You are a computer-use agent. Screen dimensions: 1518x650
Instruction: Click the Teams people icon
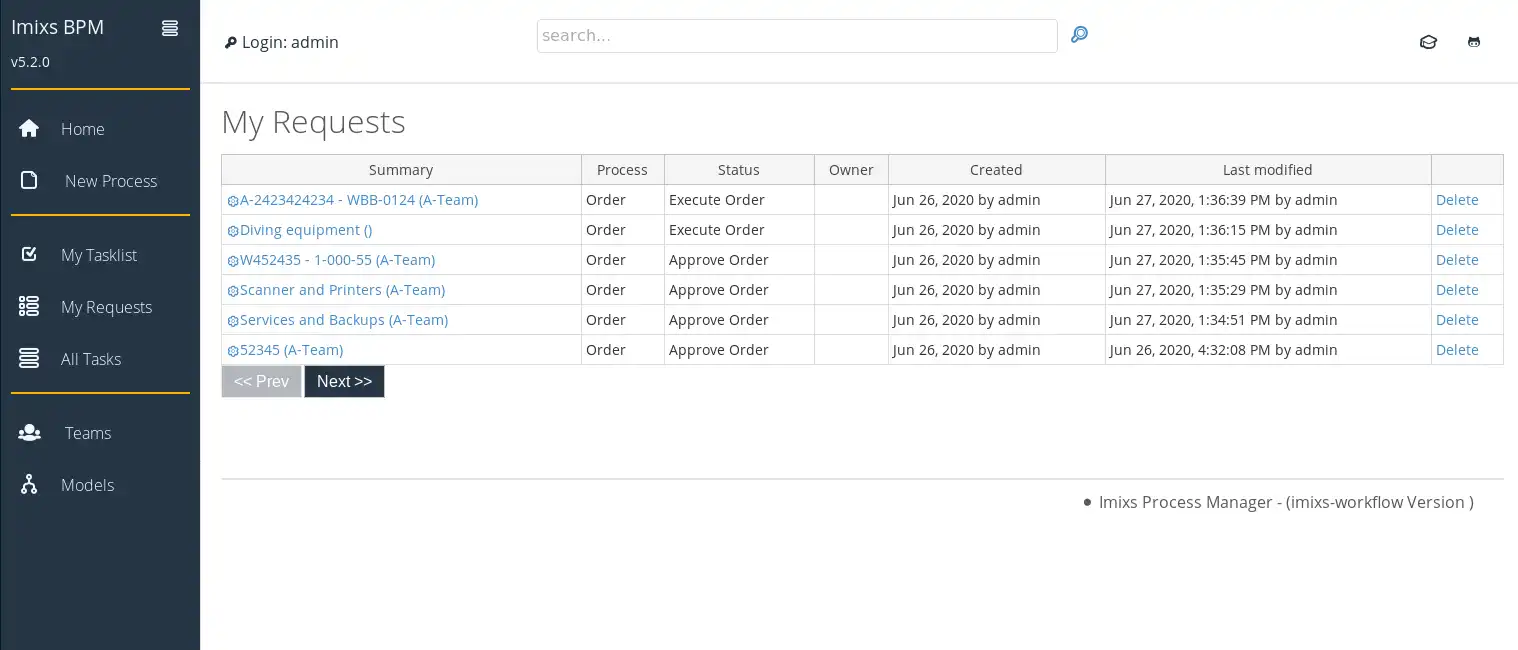pos(29,433)
